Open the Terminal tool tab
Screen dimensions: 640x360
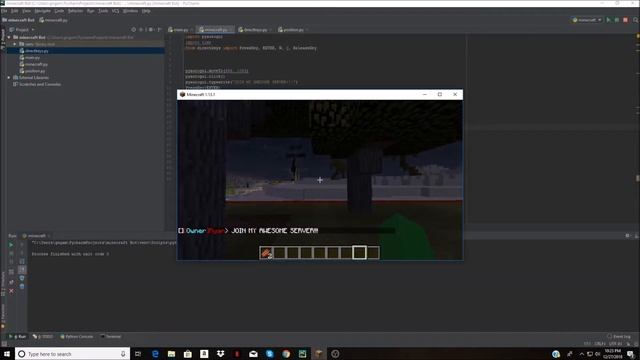(111, 337)
